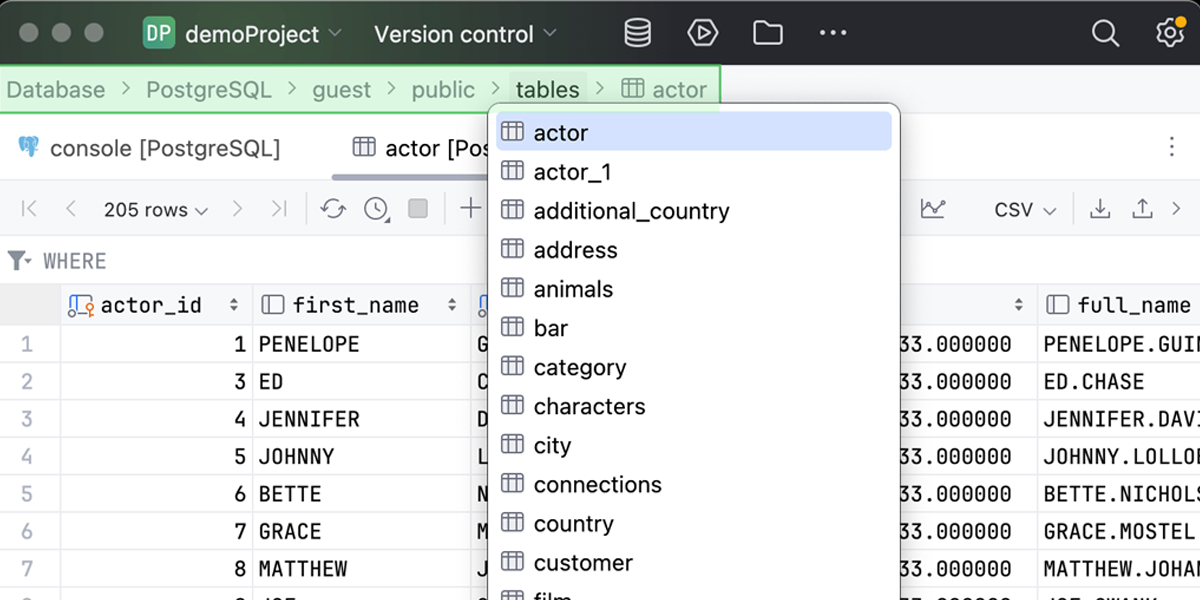Image resolution: width=1200 pixels, height=600 pixels.
Task: Select characters in the tables popup
Action: coord(694,406)
